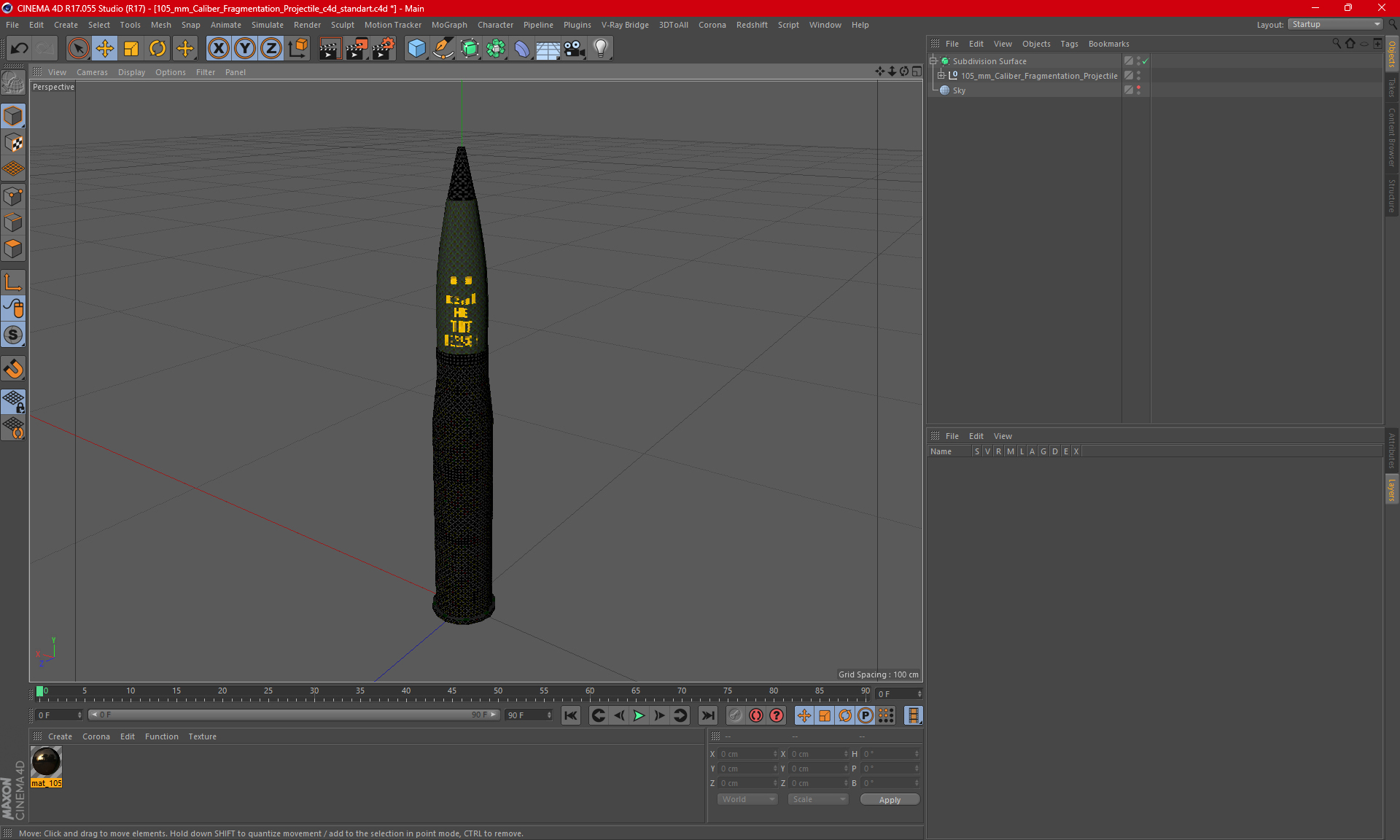Open the Scale mode dropdown

tap(818, 799)
